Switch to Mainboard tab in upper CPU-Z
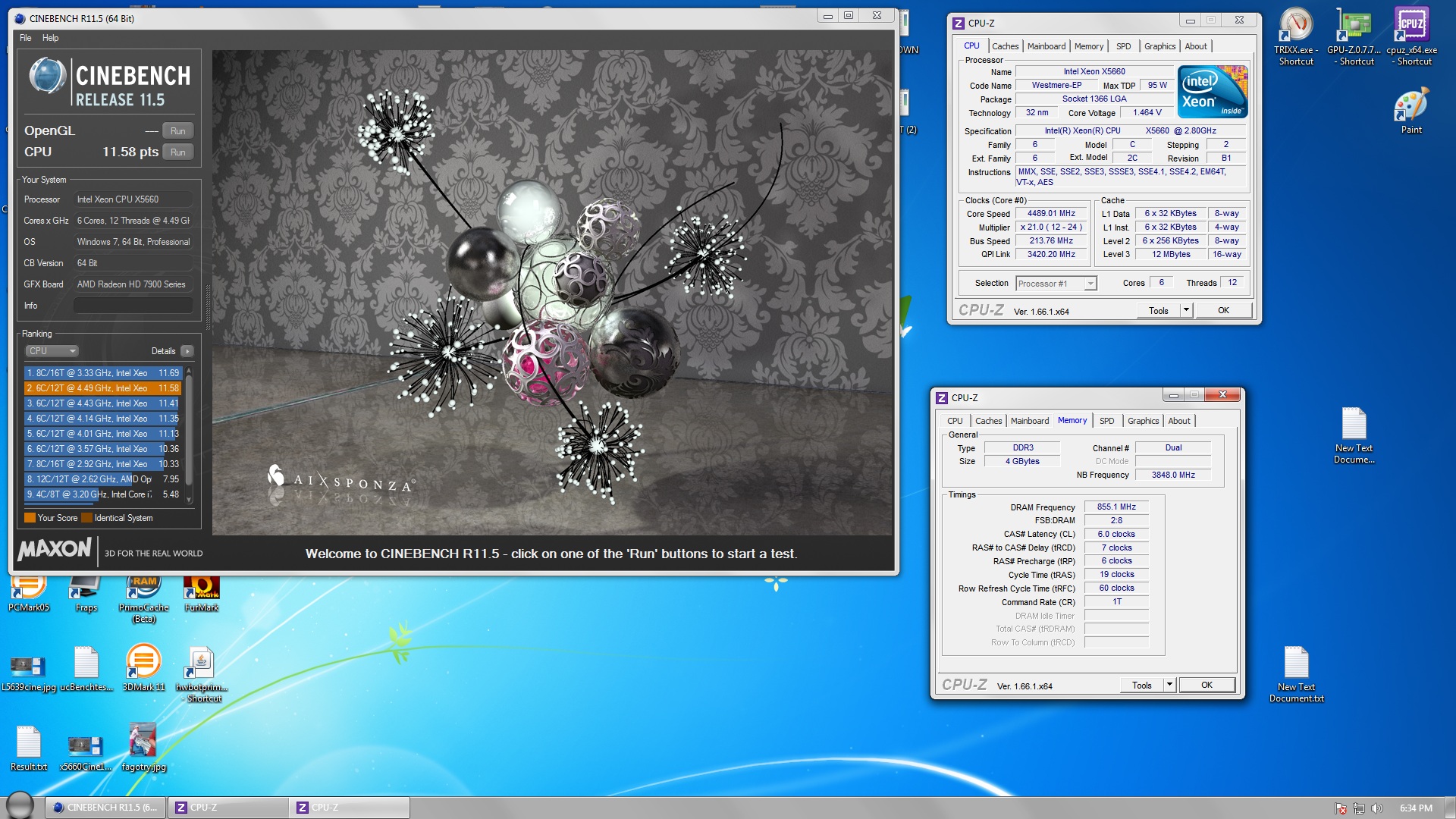1456x819 pixels. tap(1046, 46)
